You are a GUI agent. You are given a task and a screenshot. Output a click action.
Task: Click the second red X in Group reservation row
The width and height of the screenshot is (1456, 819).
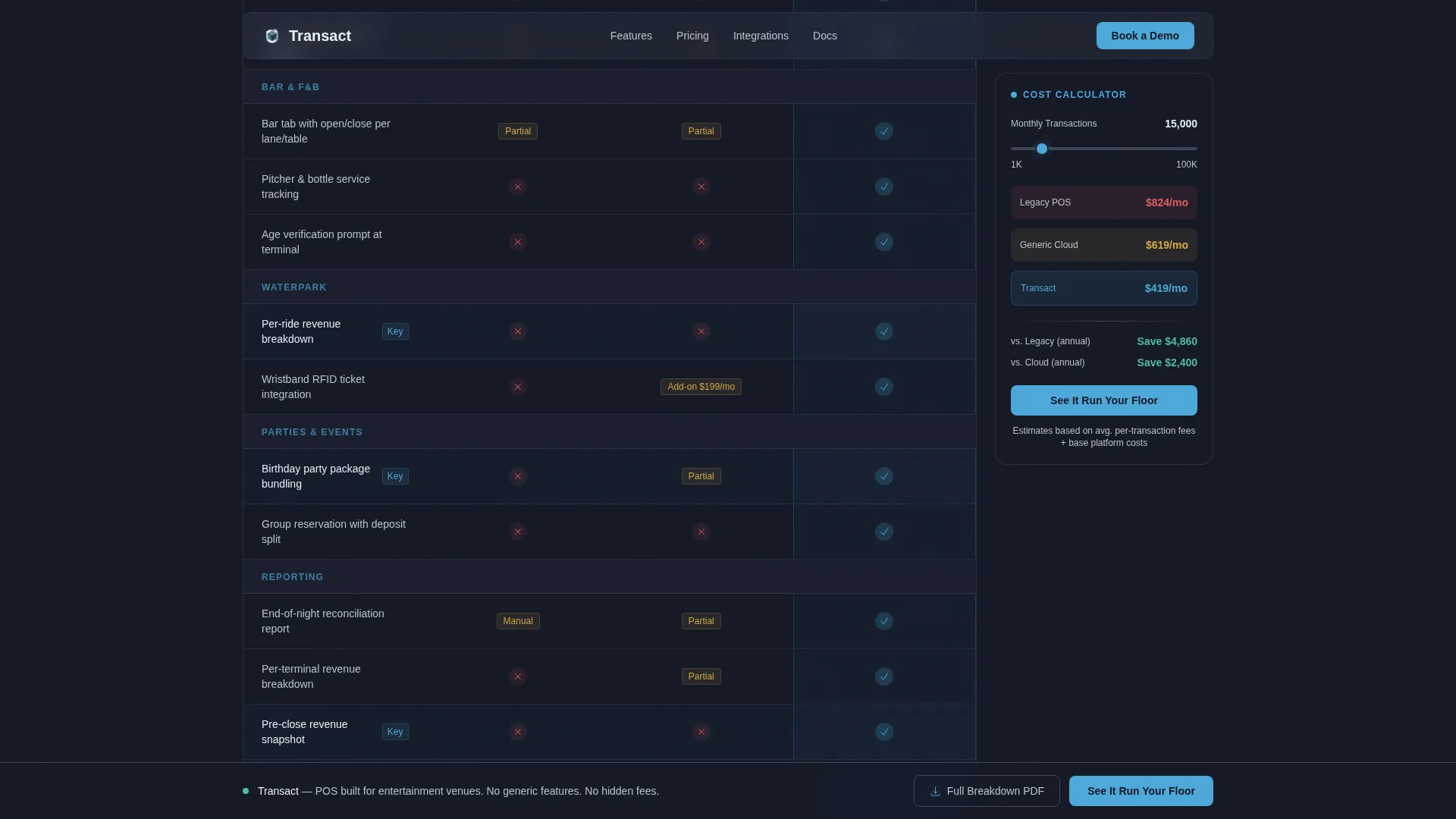[x=701, y=532]
